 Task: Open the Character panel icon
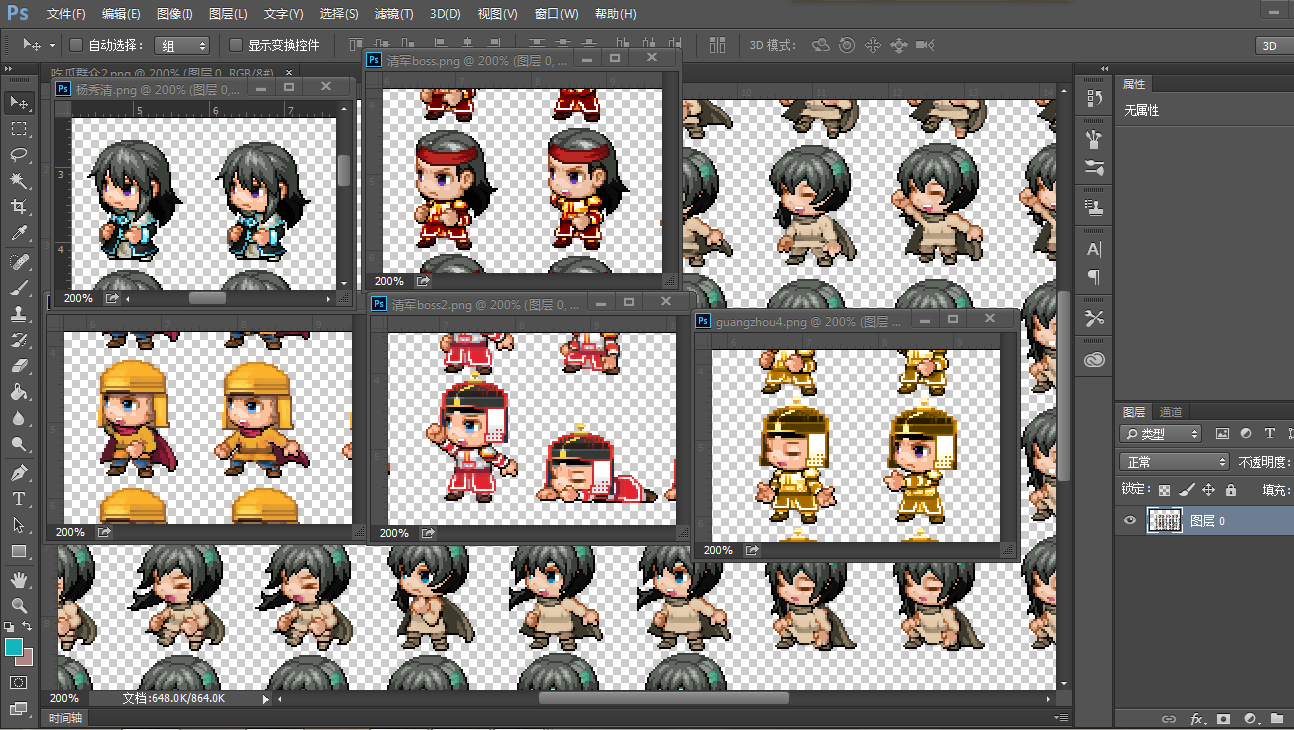point(1094,249)
